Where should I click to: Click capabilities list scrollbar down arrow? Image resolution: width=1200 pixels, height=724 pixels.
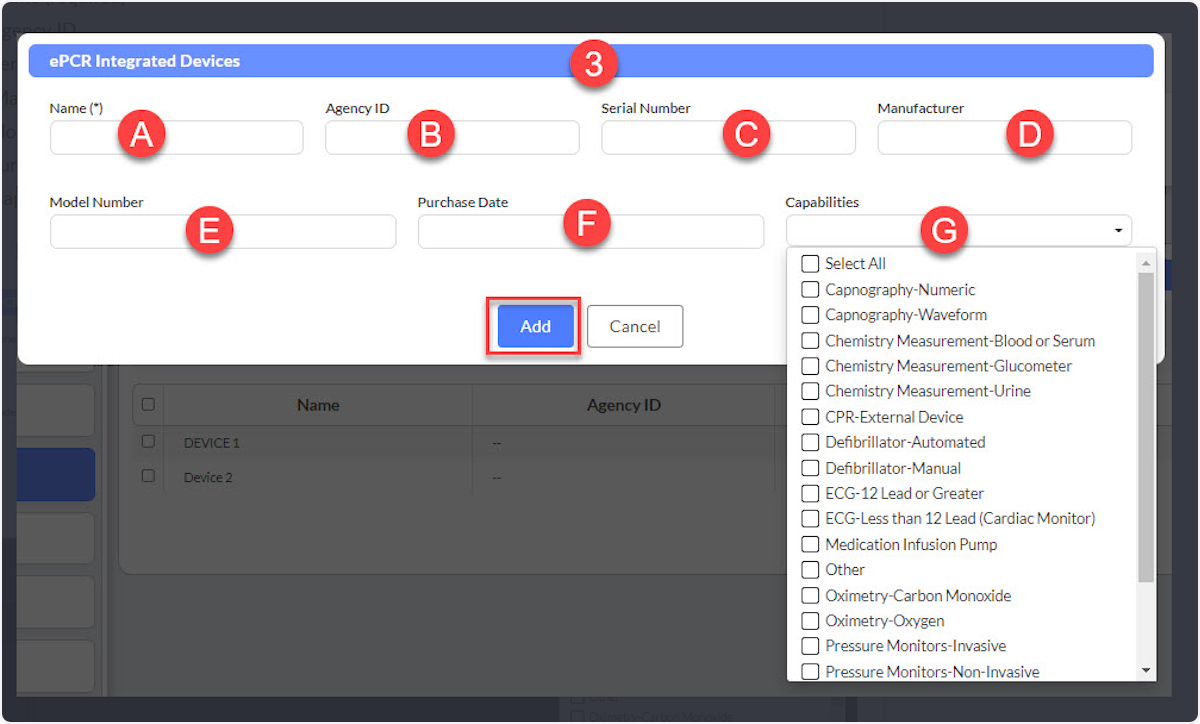coord(1146,670)
